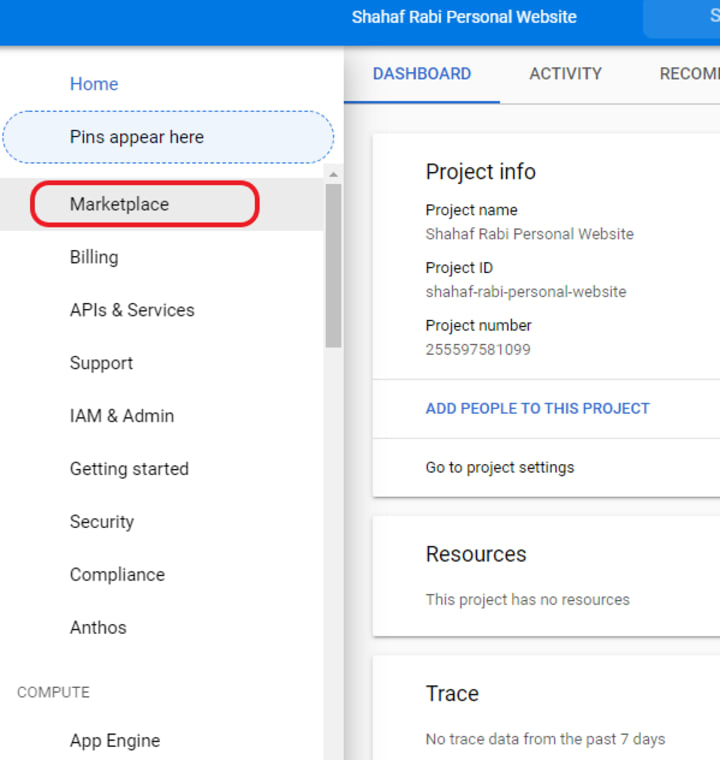Select Security from the navigation menu

pos(102,521)
